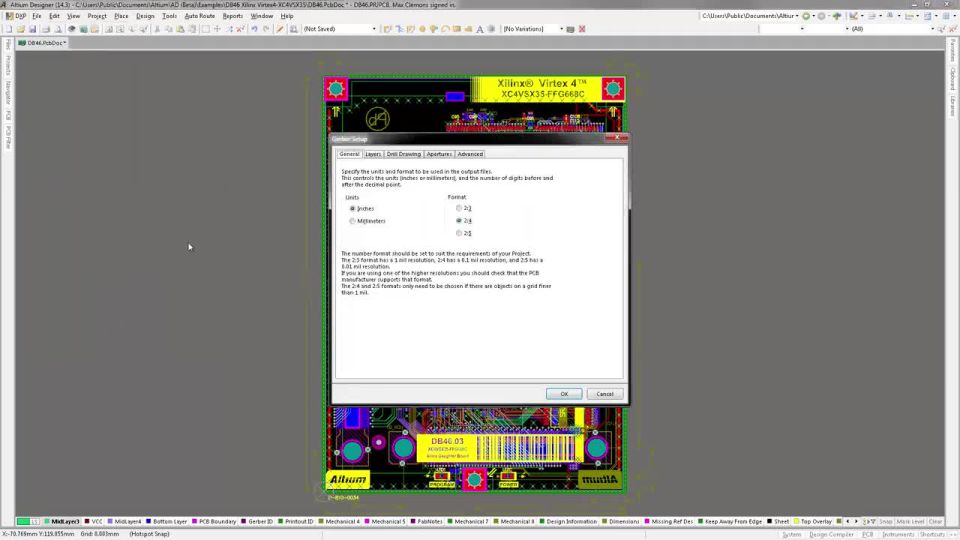Image resolution: width=960 pixels, height=540 pixels.
Task: Open the Projects side panel tab
Action: click(8, 66)
